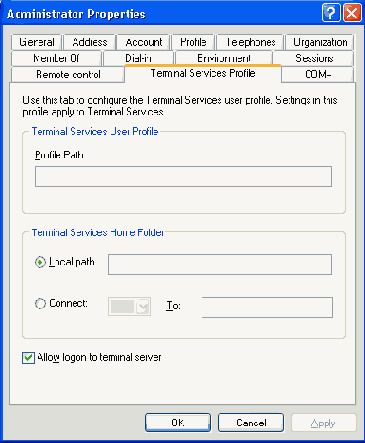Open the Sessions tab
365x443 pixels.
click(314, 58)
